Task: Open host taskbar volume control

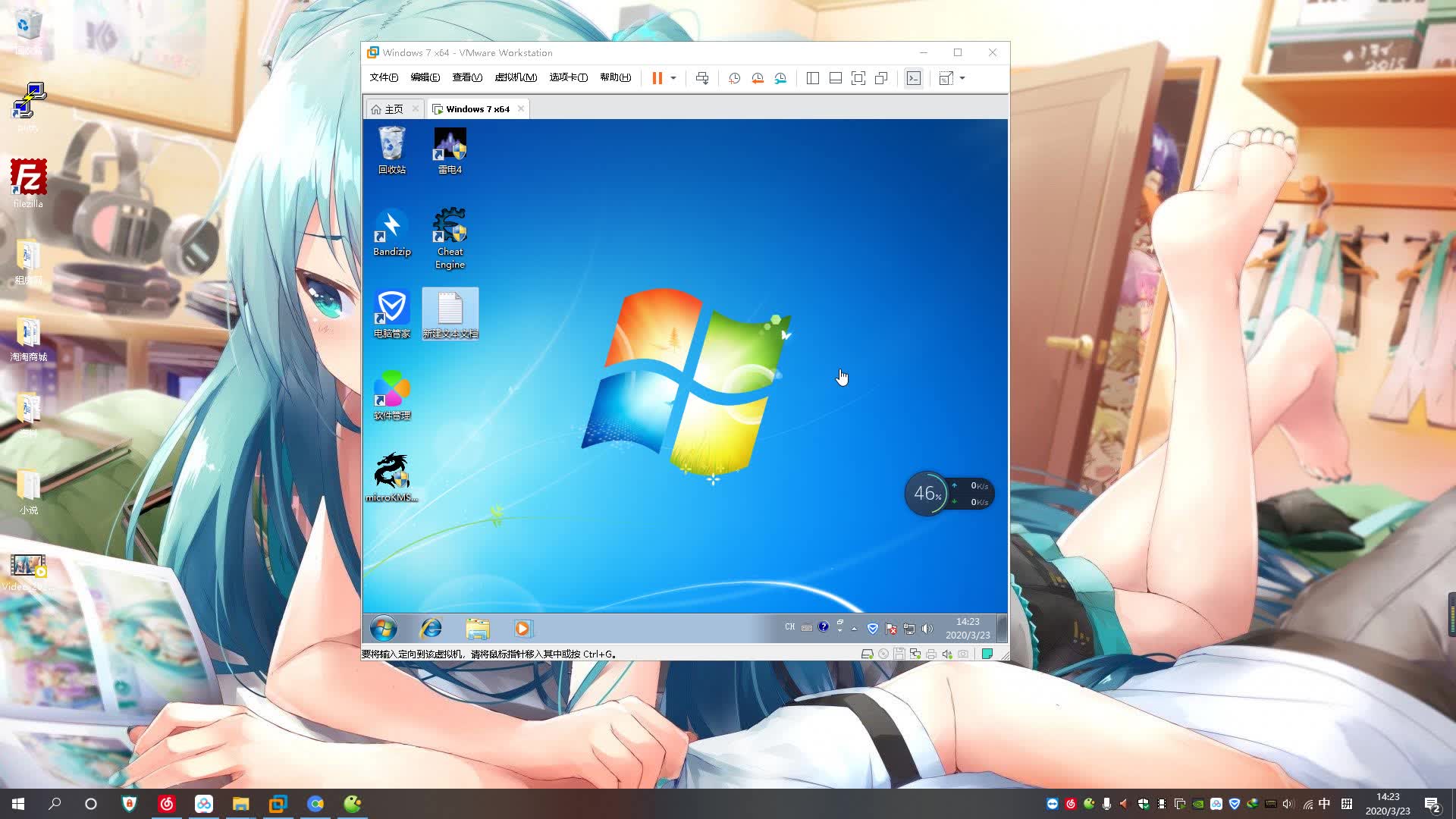Action: [x=1288, y=804]
